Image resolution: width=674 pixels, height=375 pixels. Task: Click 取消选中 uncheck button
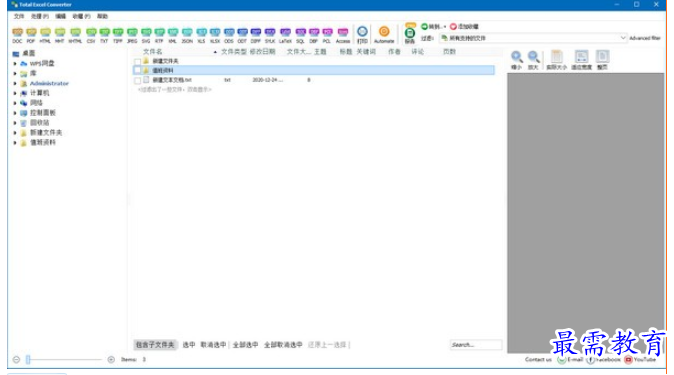coord(213,345)
